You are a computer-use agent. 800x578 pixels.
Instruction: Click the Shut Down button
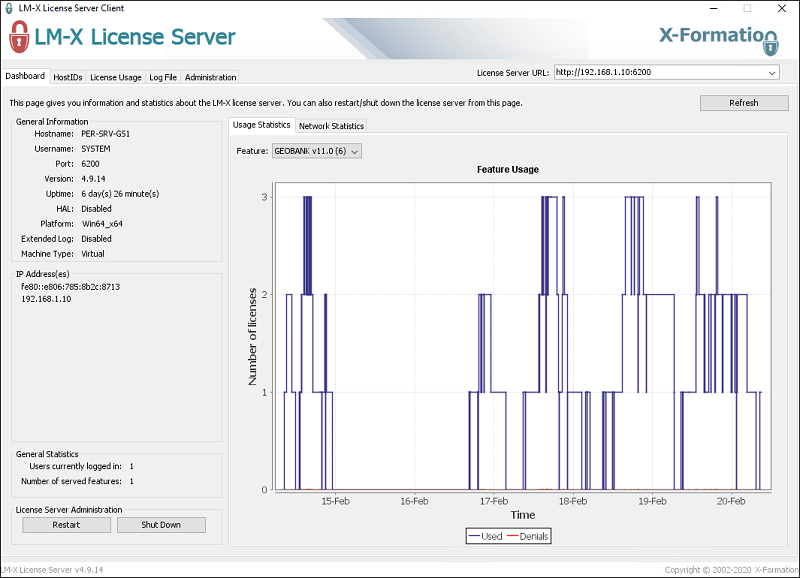coord(161,525)
